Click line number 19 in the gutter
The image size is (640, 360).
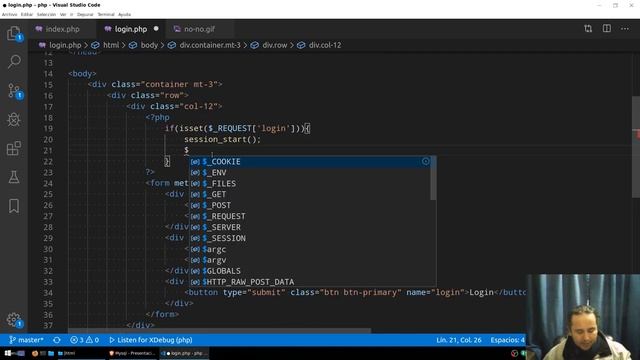(48, 128)
